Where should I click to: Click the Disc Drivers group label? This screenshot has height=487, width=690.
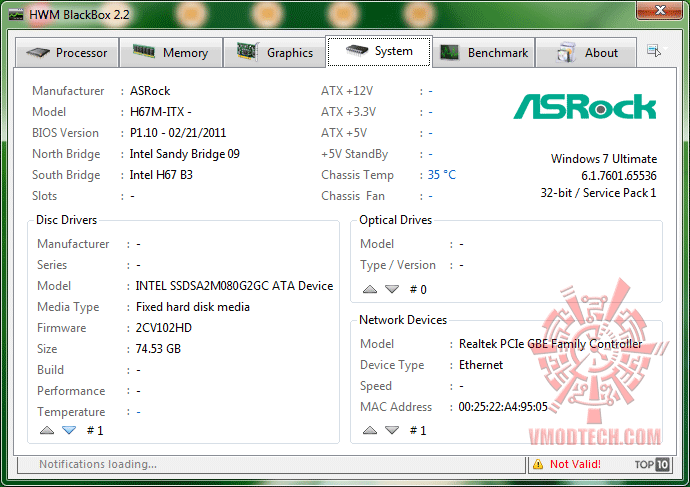pos(66,220)
